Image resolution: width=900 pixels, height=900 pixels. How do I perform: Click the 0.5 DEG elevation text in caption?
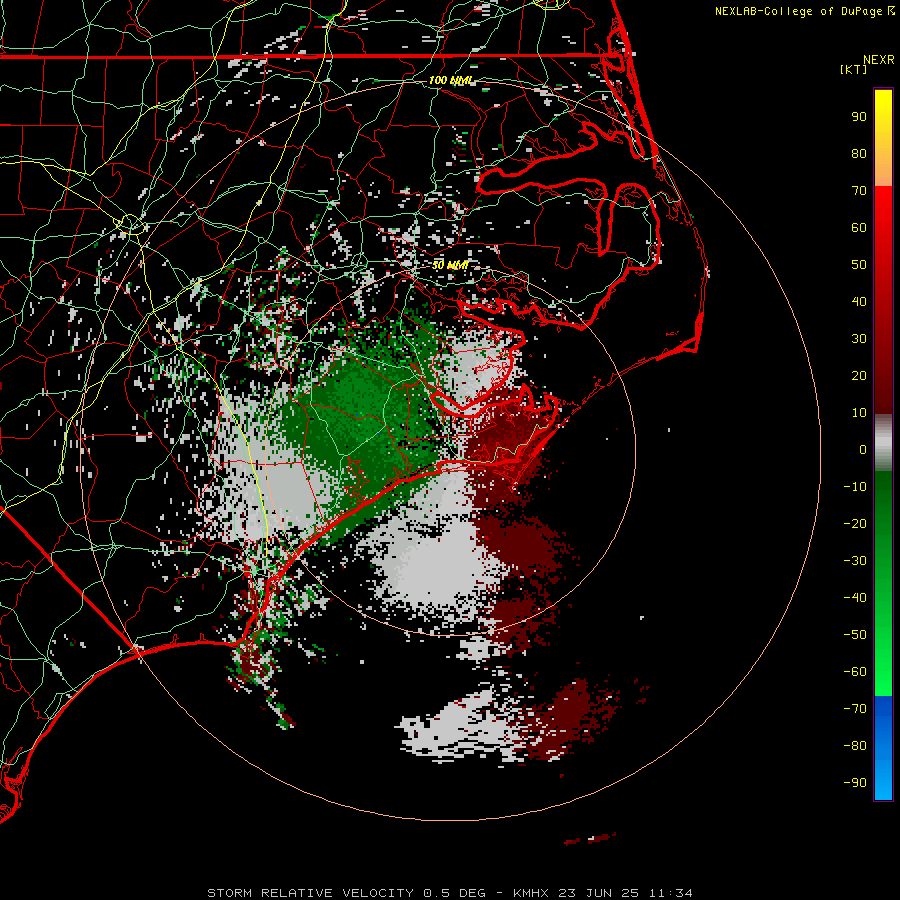[x=455, y=893]
